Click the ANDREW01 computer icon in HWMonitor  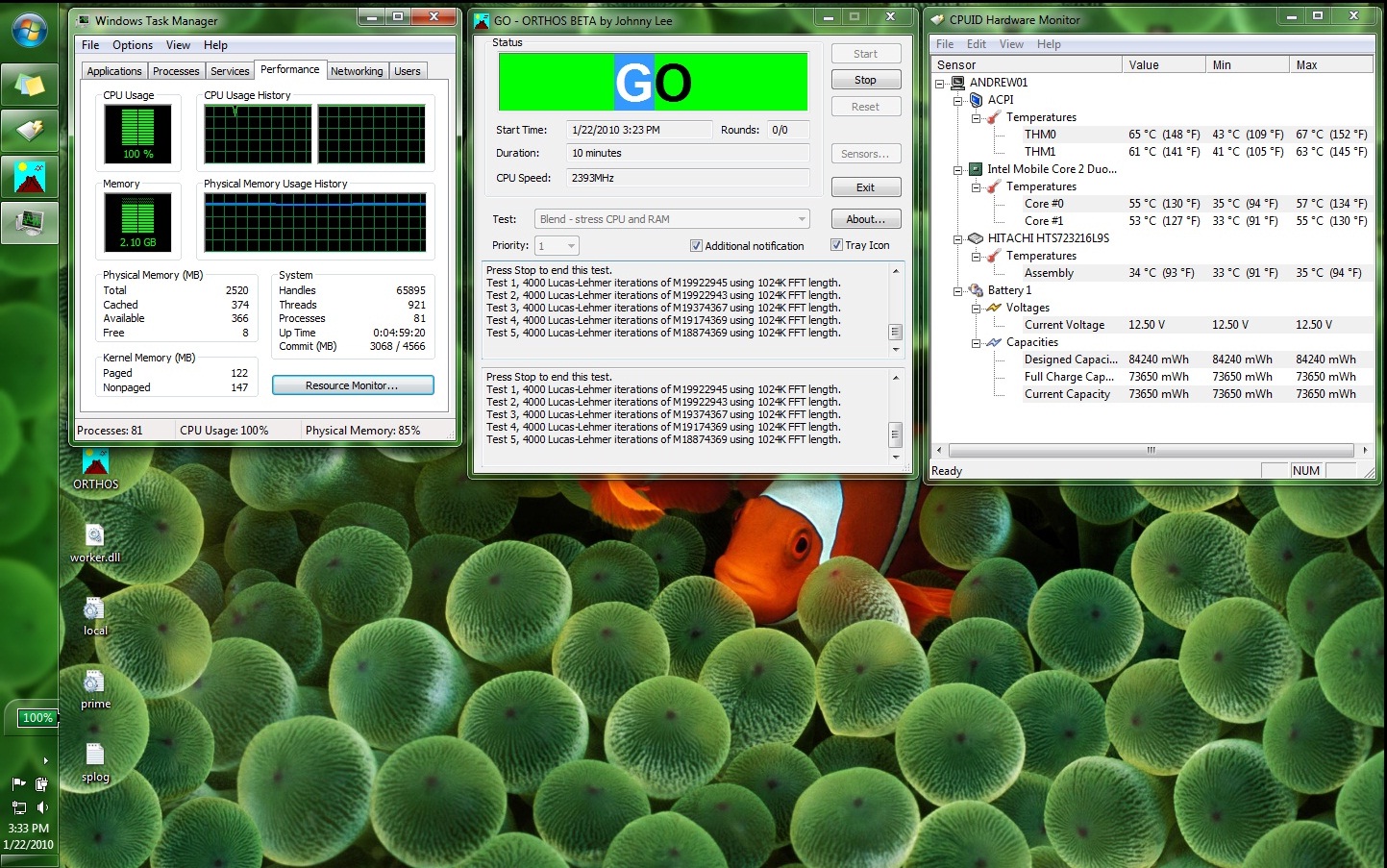click(957, 83)
